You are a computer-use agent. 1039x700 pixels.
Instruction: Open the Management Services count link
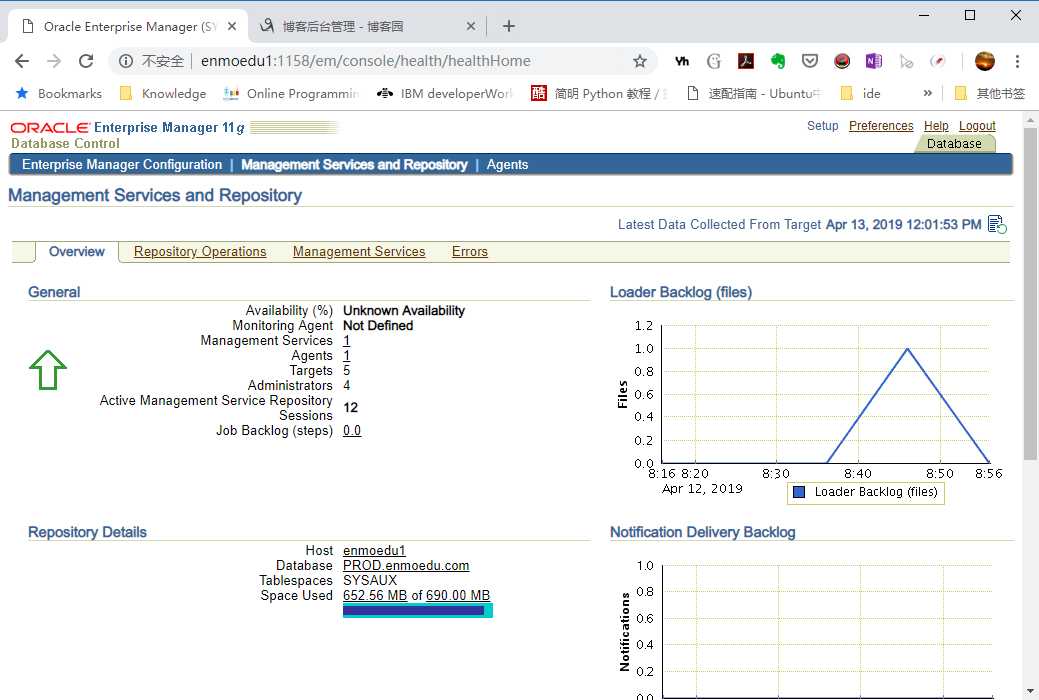[x=347, y=341]
